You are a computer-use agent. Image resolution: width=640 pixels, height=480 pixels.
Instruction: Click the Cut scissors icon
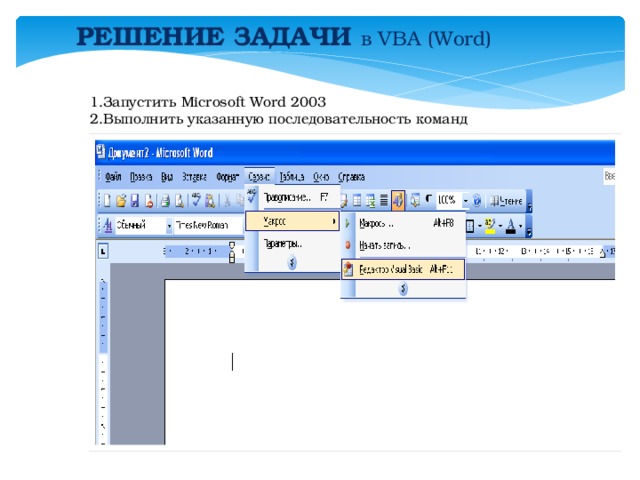[x=227, y=200]
